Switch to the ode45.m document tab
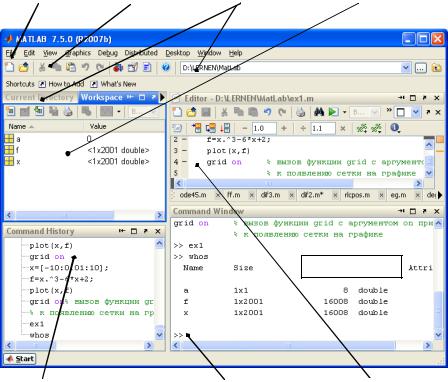The width and height of the screenshot is (448, 382). 193,195
